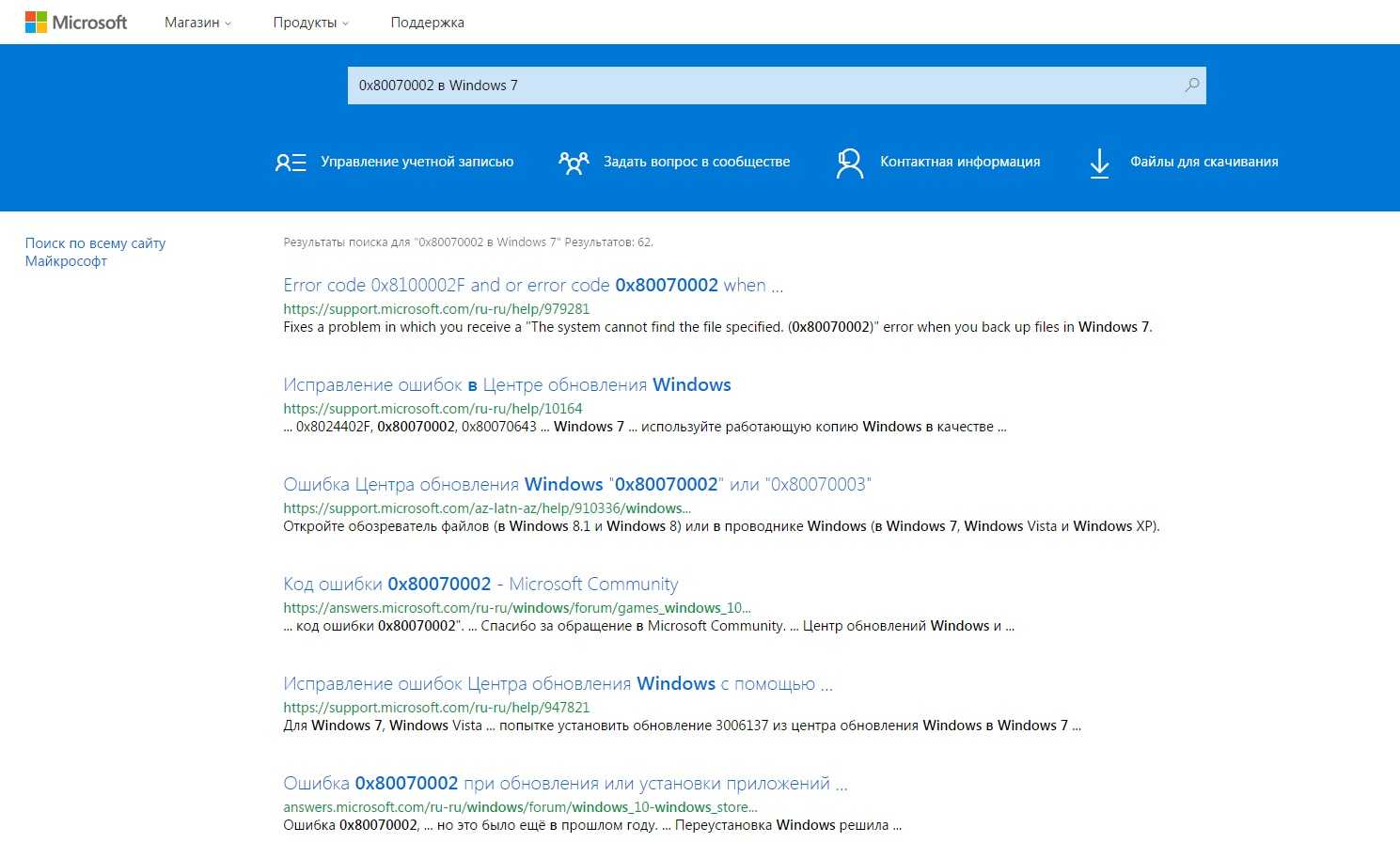Open 'Ошибка 0x80070002 при обновления или установки приложений' result

click(x=565, y=783)
